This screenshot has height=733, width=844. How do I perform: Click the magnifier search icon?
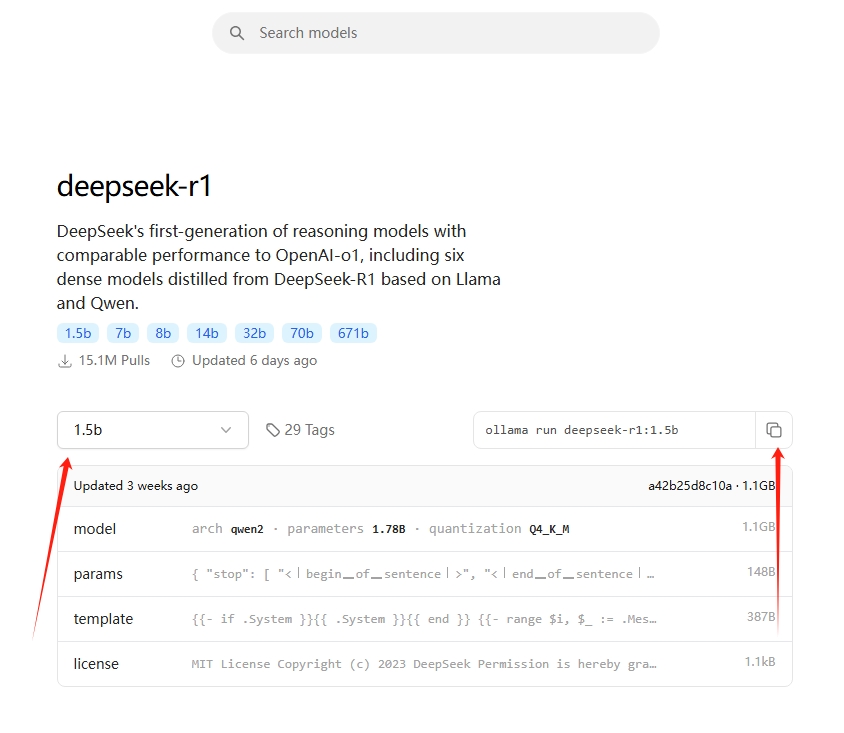click(237, 33)
